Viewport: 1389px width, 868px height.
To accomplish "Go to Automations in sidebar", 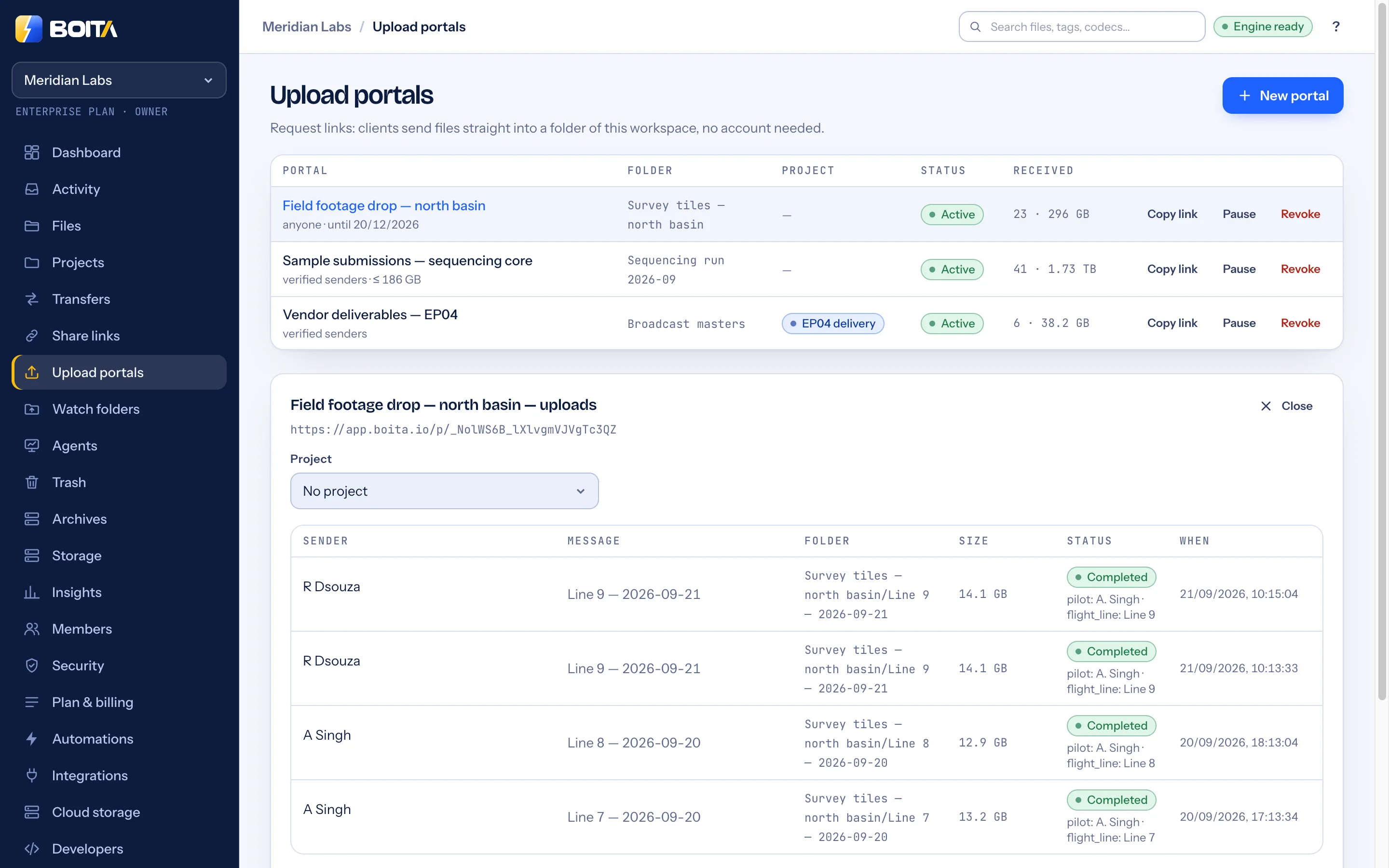I will click(119, 739).
